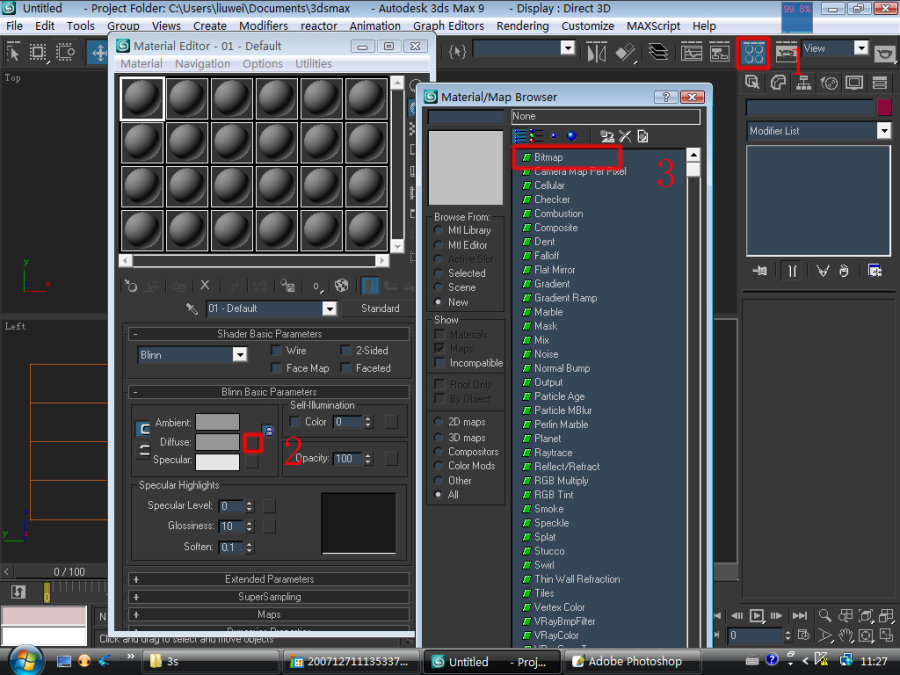
Task: Open the Rendering menu
Action: pyautogui.click(x=522, y=26)
